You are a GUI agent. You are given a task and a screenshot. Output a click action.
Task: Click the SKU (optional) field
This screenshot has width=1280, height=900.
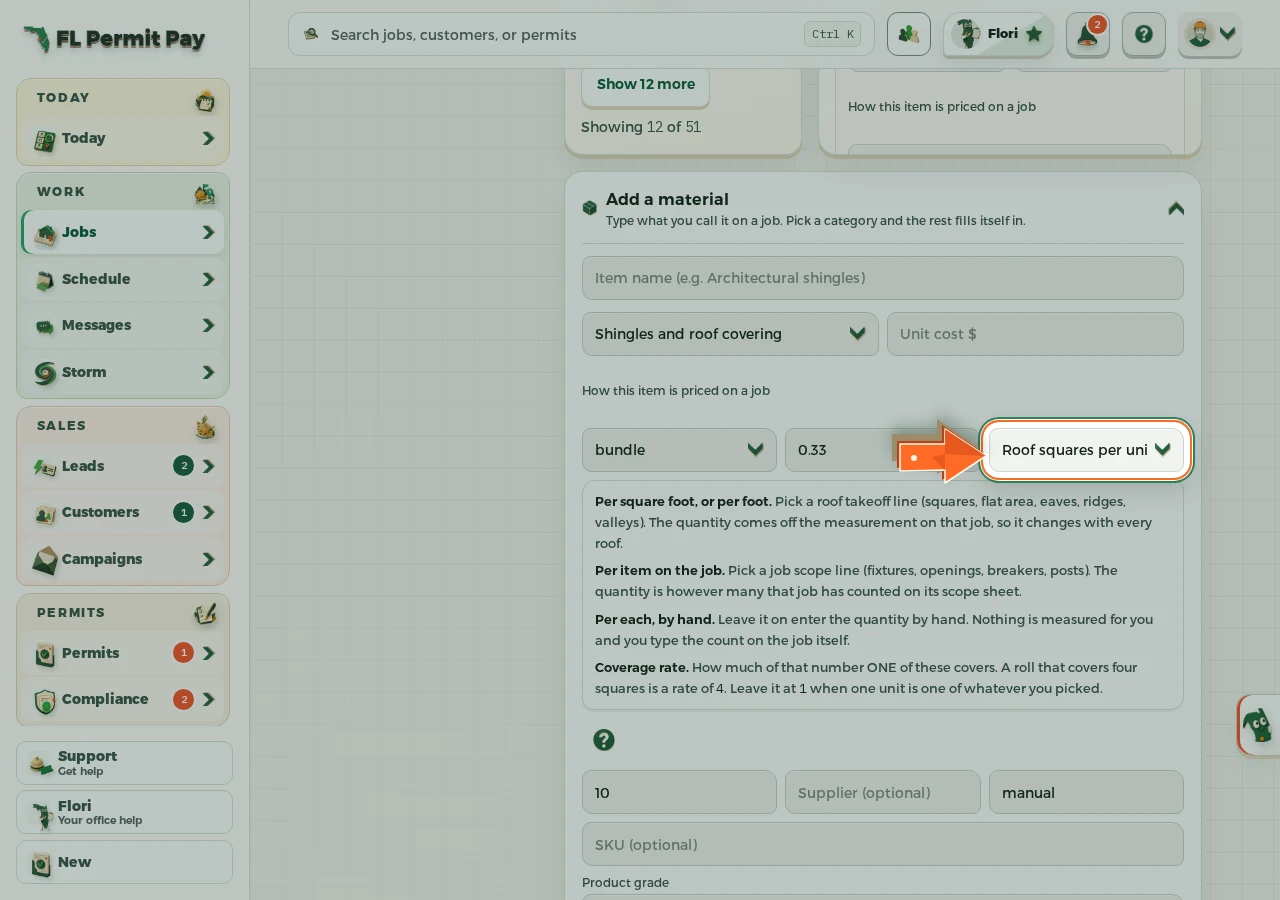[x=882, y=844]
